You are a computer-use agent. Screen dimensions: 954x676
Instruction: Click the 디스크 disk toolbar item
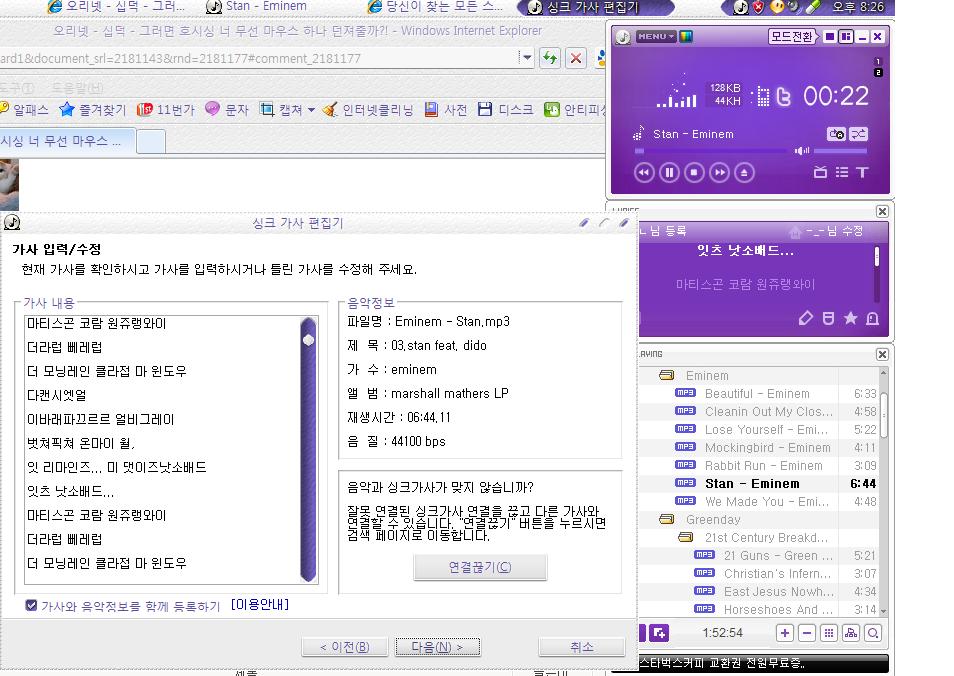point(506,110)
